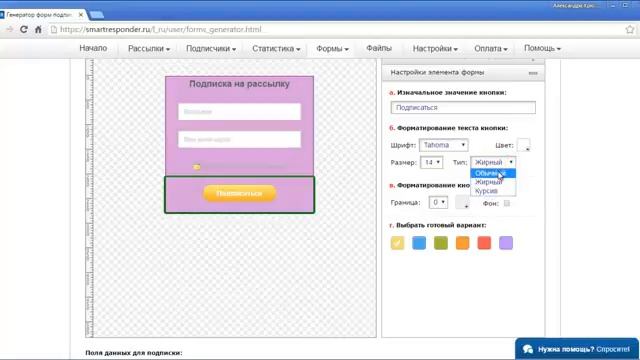The width and height of the screenshot is (640, 360).
Task: Edit the button value field Подписаться
Action: coord(463,107)
